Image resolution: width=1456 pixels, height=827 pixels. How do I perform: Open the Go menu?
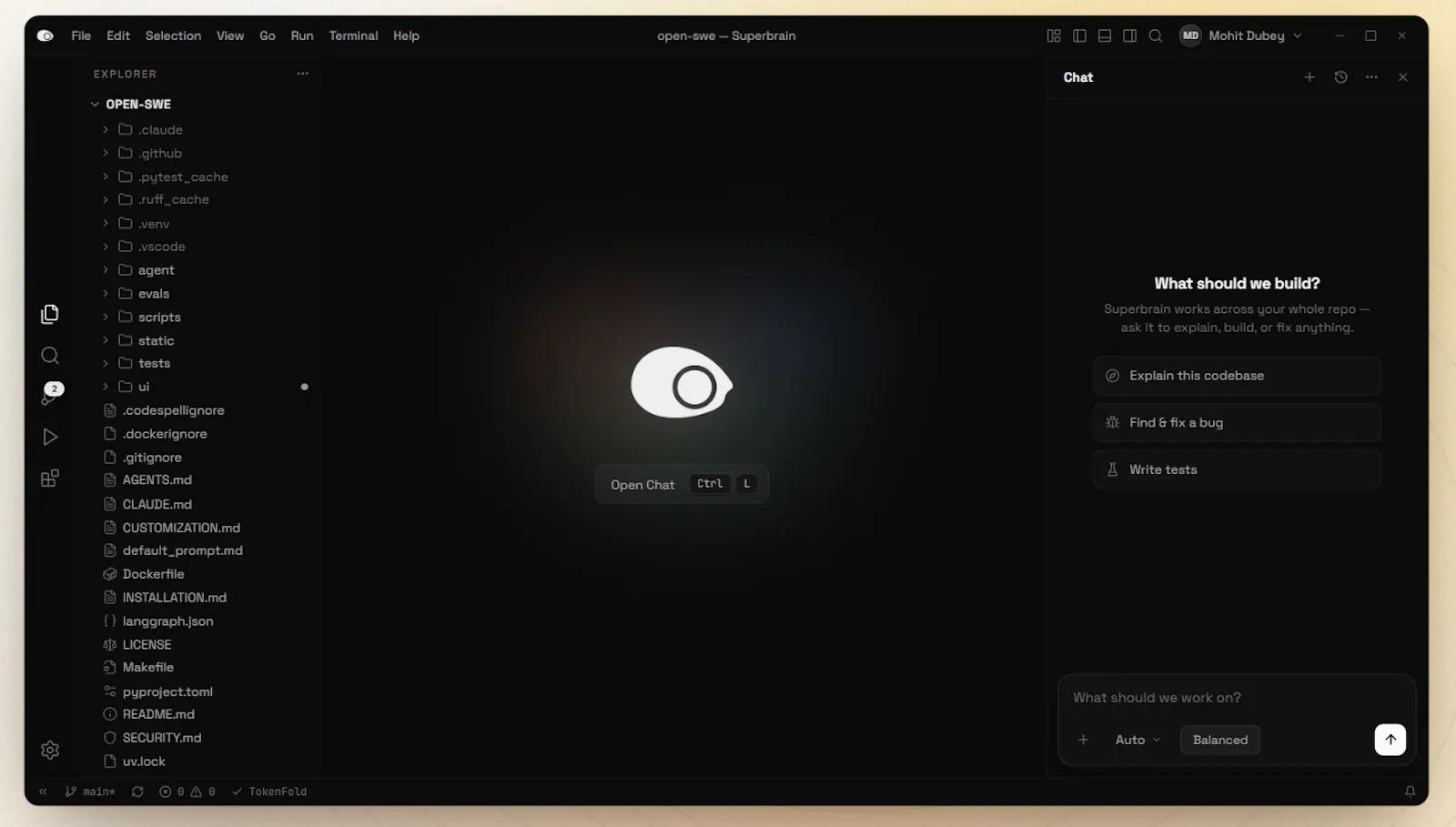pyautogui.click(x=268, y=35)
